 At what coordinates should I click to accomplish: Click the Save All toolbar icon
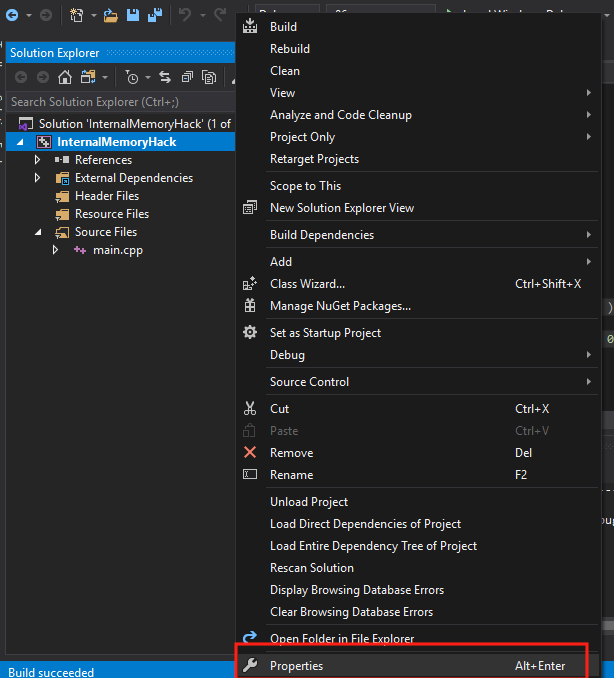155,15
